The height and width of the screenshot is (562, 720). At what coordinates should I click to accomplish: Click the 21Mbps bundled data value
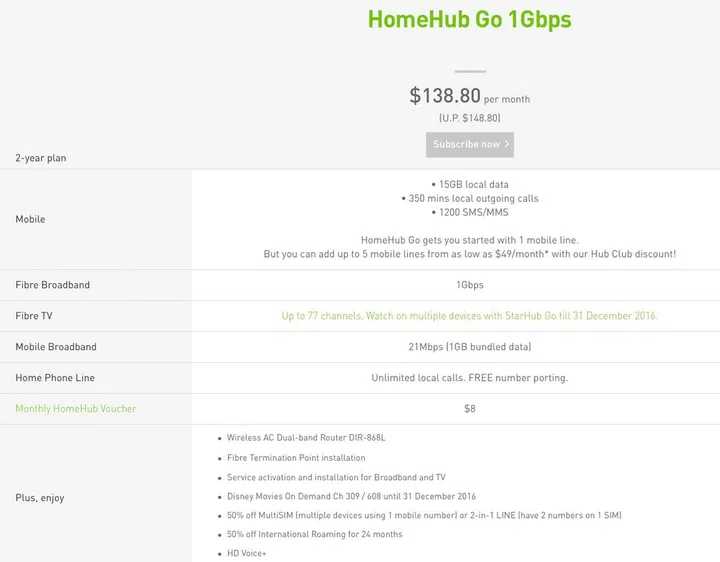(x=469, y=347)
